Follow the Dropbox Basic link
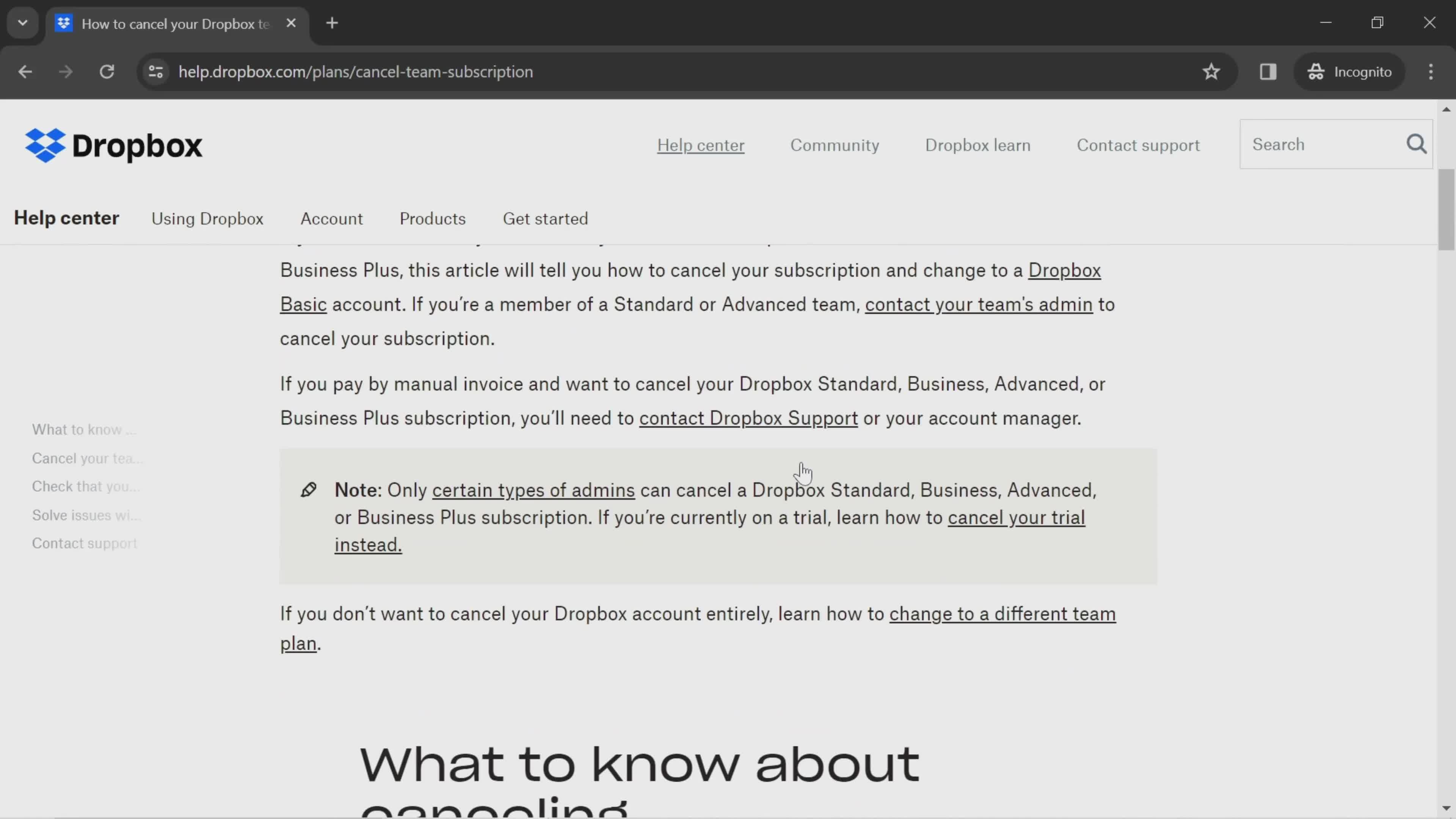1456x819 pixels. point(1064,271)
